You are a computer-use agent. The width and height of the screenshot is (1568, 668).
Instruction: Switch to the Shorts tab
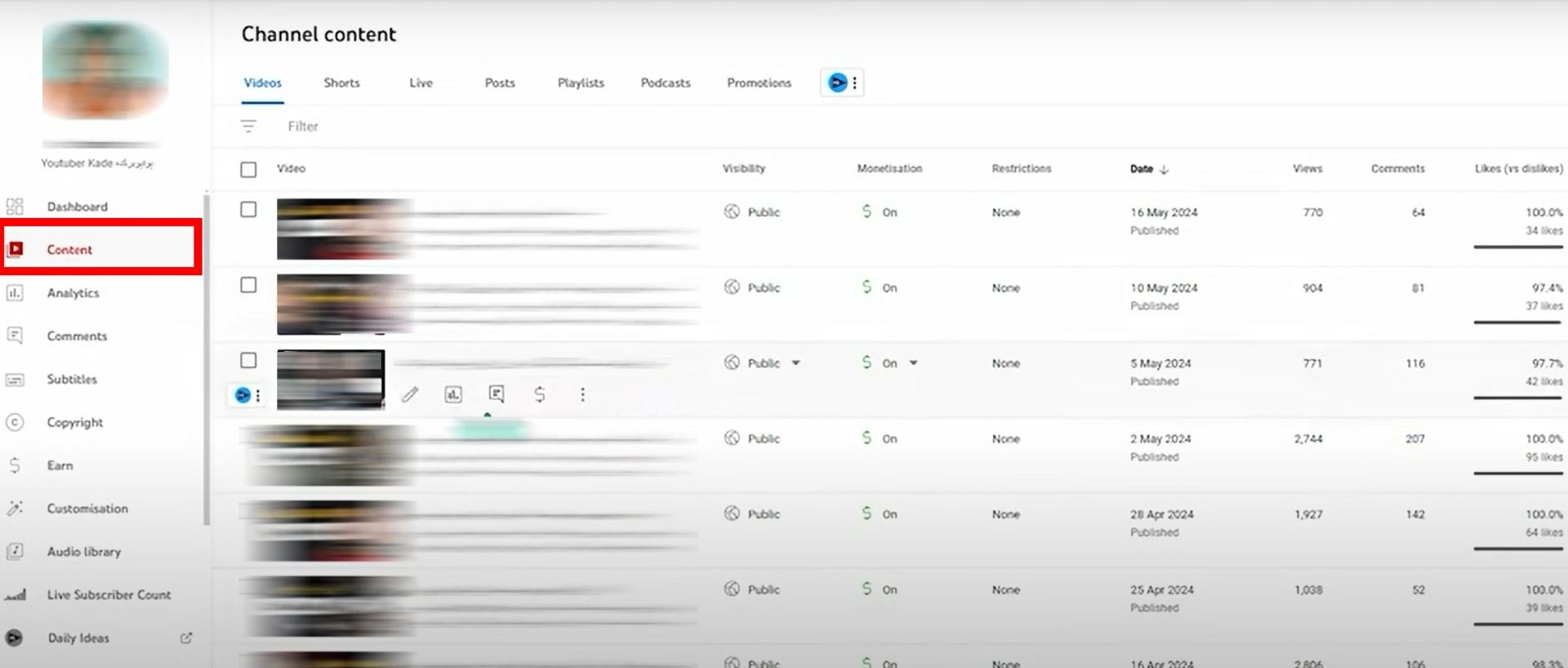coord(341,82)
